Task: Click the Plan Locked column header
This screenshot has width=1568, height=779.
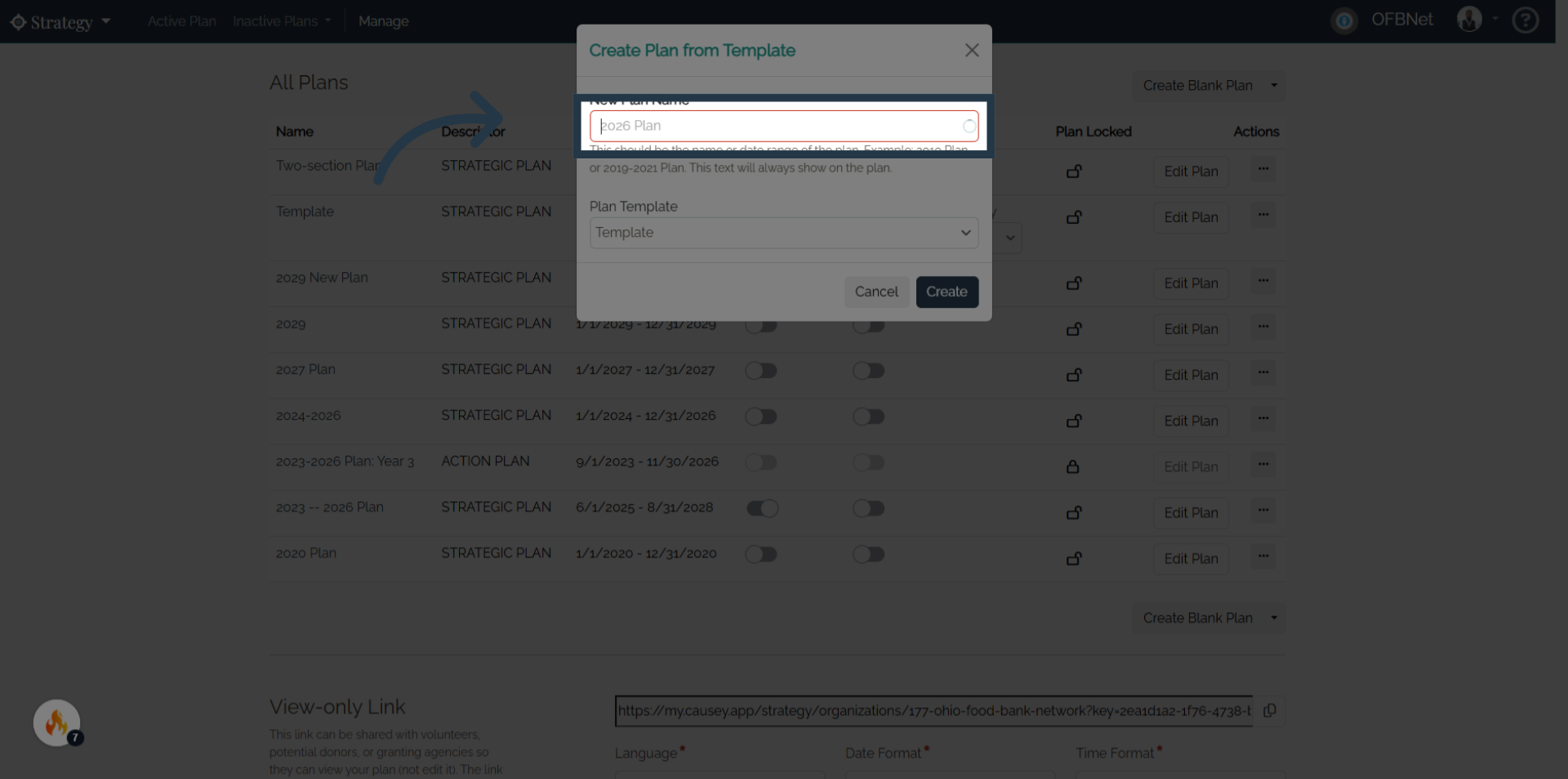Action: point(1093,131)
